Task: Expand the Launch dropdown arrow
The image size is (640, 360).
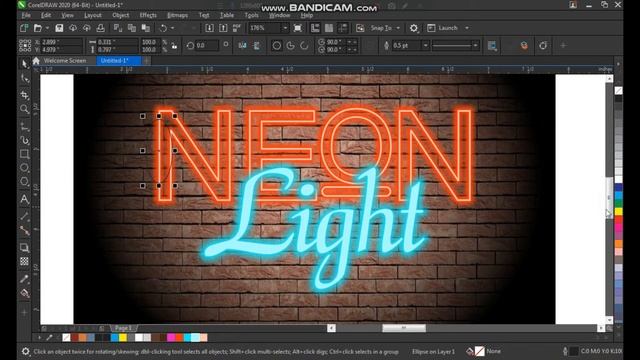Action: click(x=467, y=28)
